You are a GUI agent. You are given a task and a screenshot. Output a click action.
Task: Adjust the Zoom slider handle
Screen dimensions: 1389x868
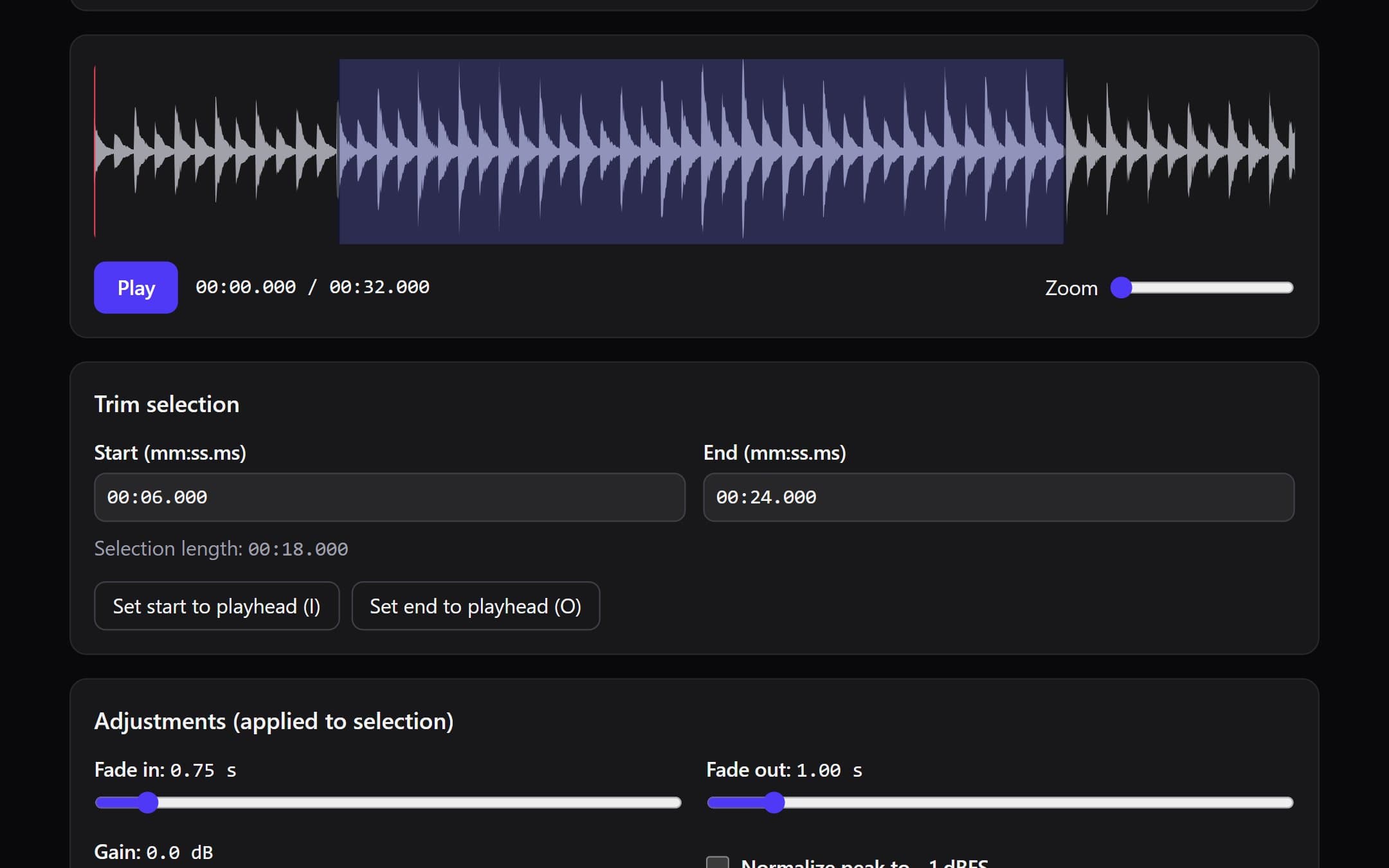tap(1121, 287)
